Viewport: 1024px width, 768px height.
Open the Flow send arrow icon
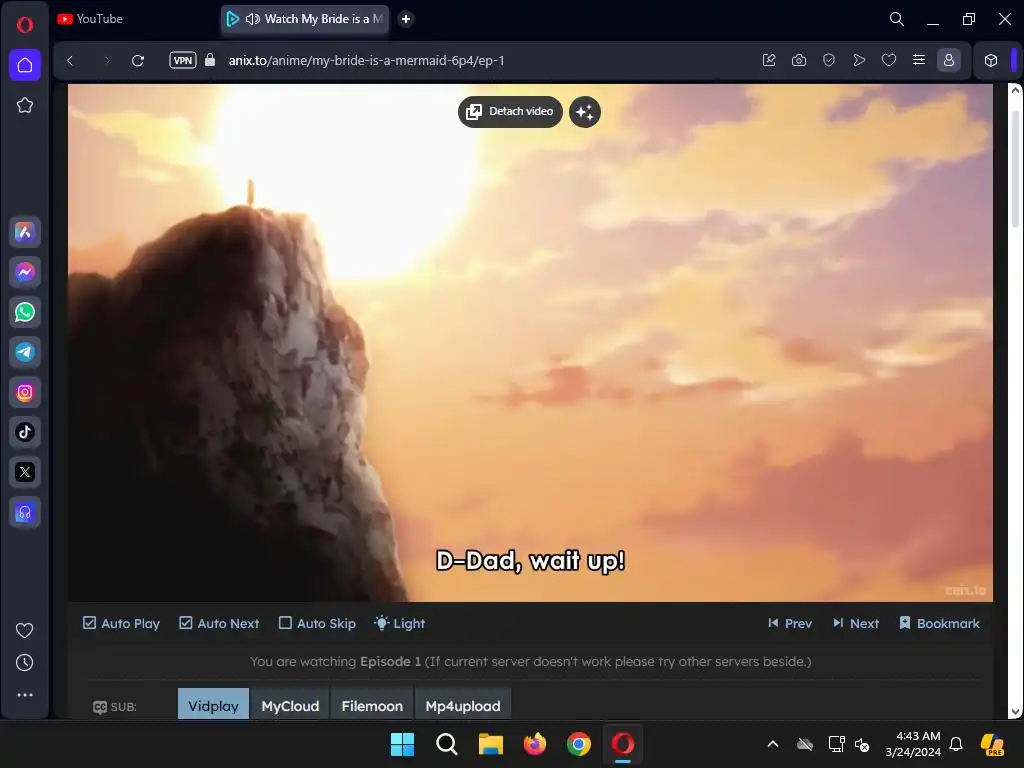[x=859, y=60]
